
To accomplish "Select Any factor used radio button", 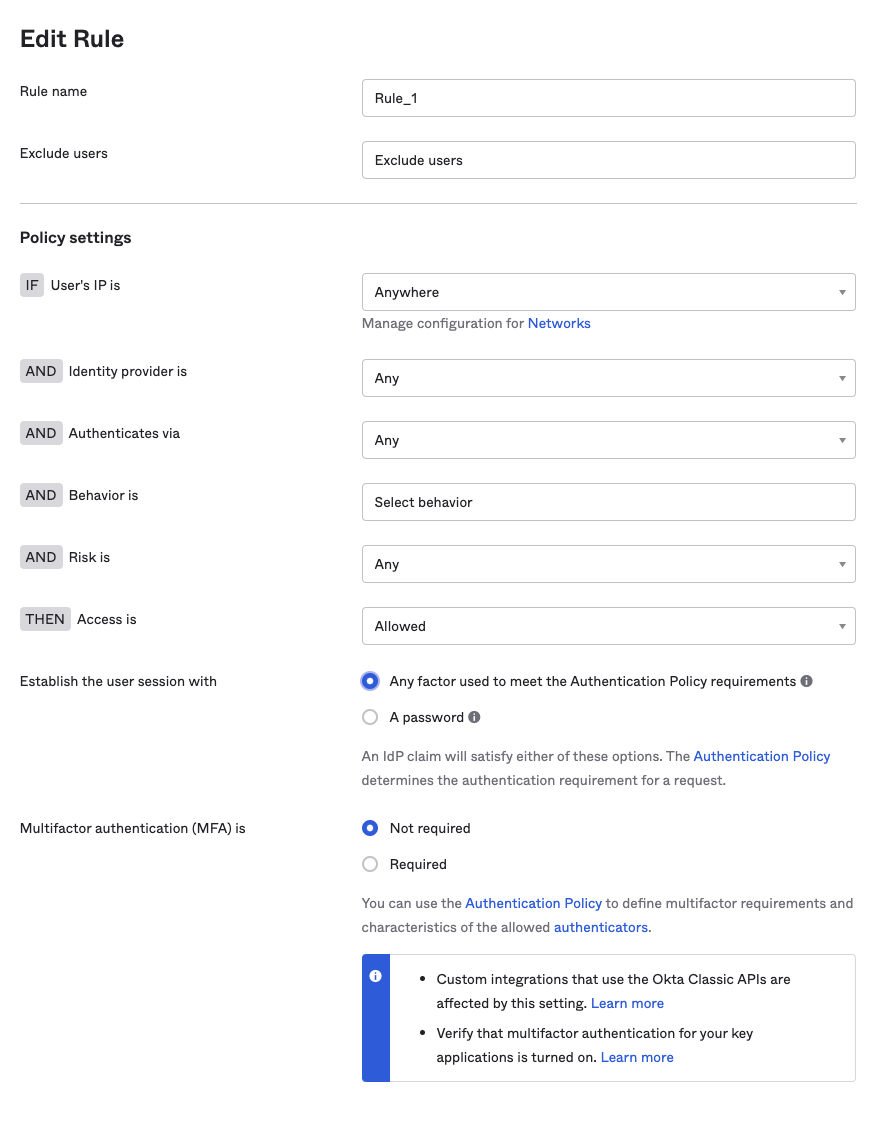I will 370,681.
